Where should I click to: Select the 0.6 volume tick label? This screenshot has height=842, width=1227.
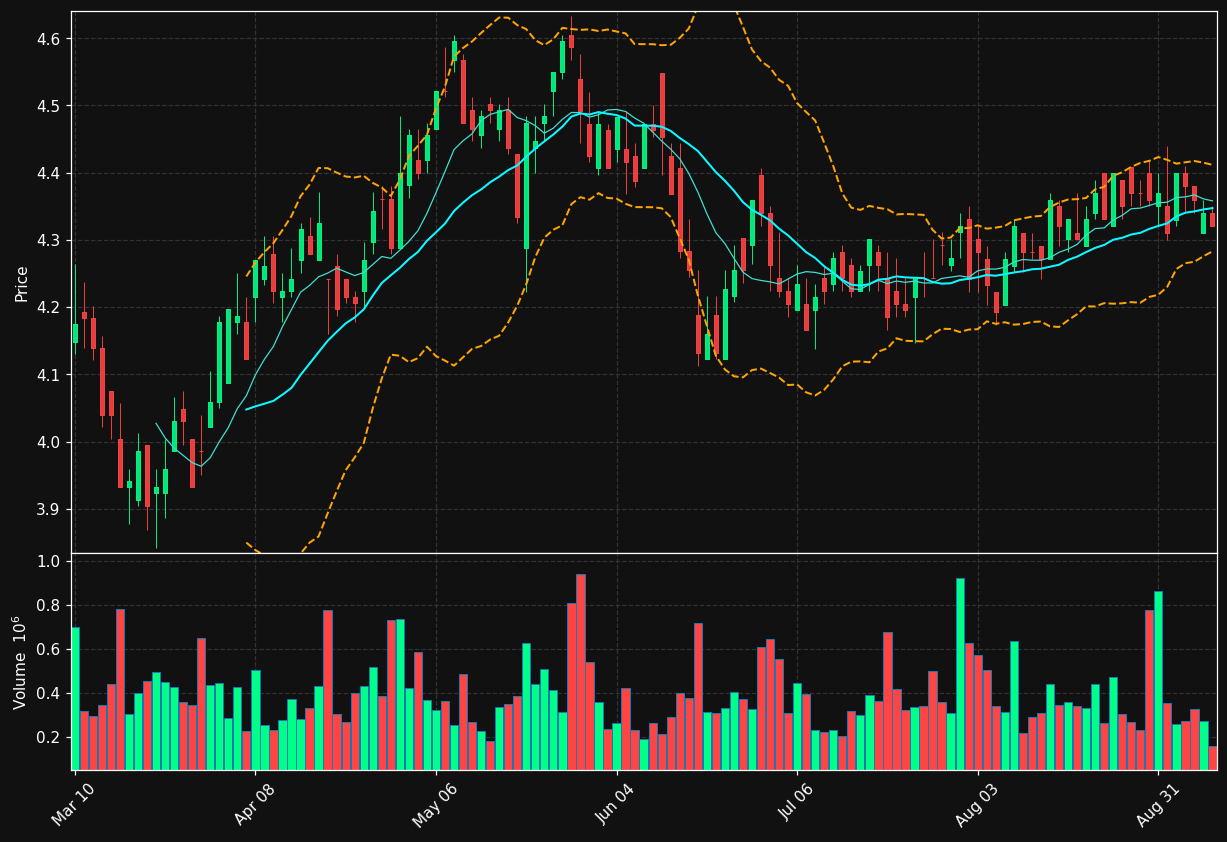point(49,650)
